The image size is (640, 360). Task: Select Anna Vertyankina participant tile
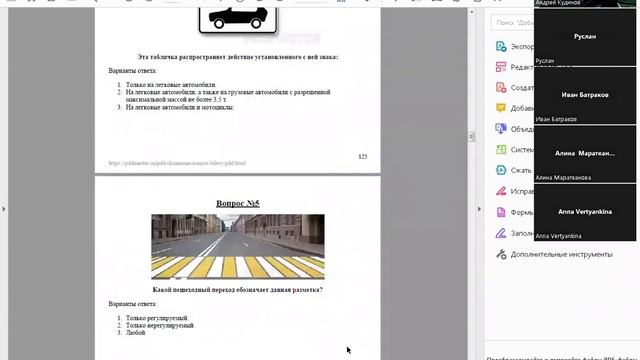(x=584, y=212)
